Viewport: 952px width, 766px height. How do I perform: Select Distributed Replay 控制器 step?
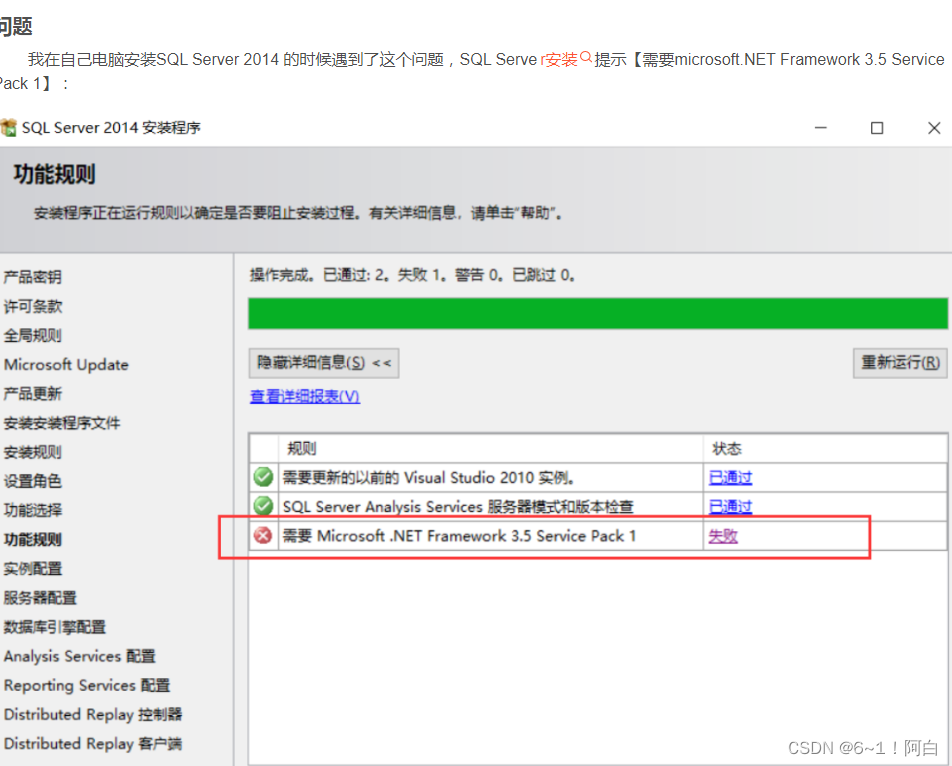point(93,714)
